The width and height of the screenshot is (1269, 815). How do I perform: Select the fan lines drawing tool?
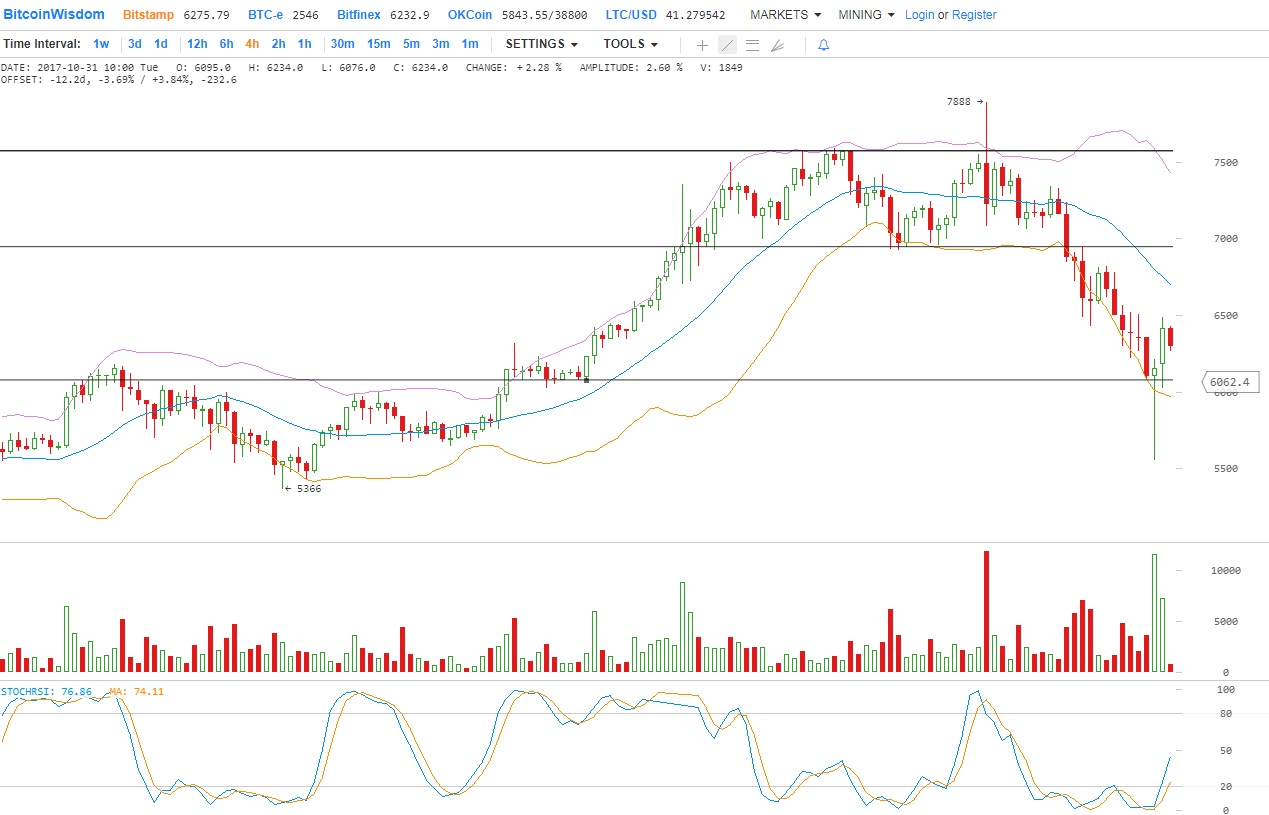[777, 45]
